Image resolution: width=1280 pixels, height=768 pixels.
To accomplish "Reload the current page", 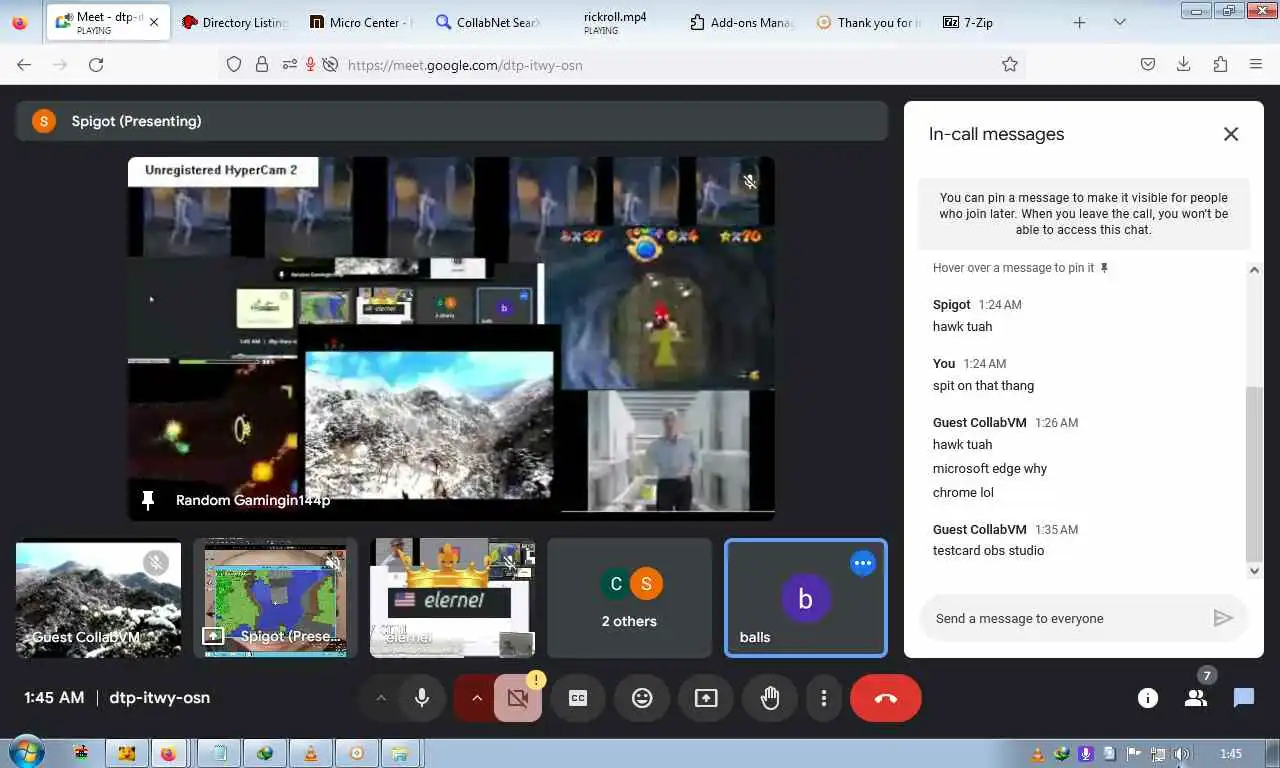I will (x=96, y=65).
